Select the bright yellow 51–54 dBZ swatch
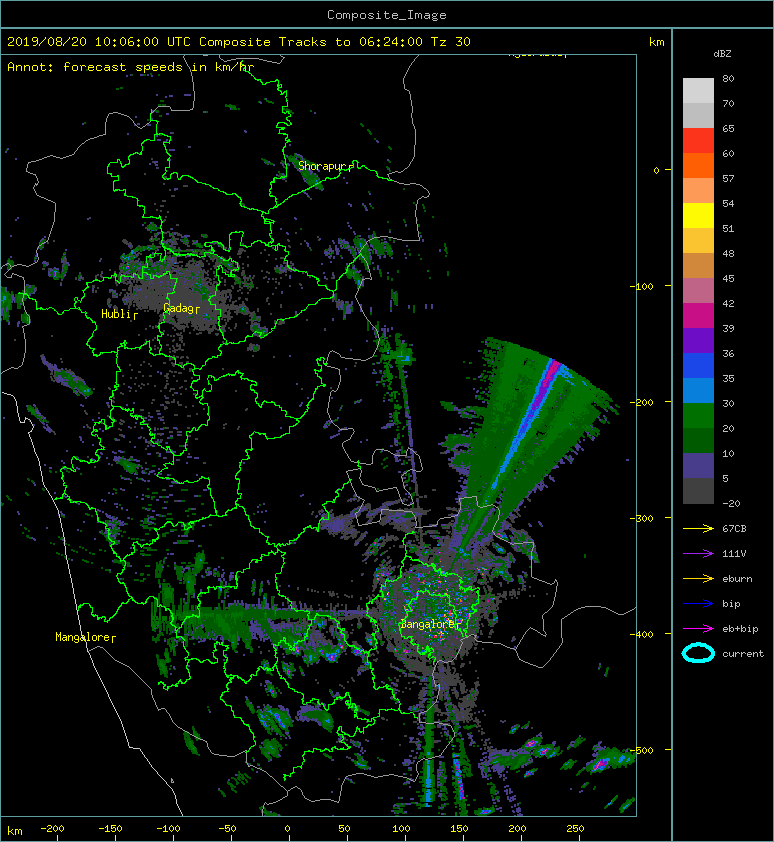 pos(698,215)
